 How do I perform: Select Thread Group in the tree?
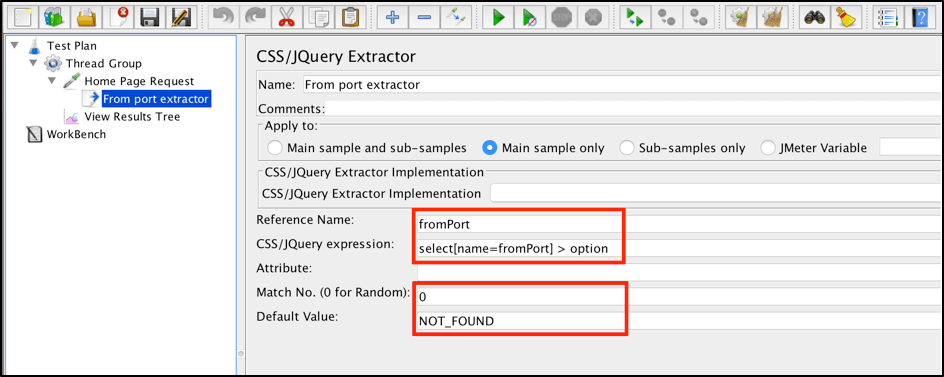[104, 63]
